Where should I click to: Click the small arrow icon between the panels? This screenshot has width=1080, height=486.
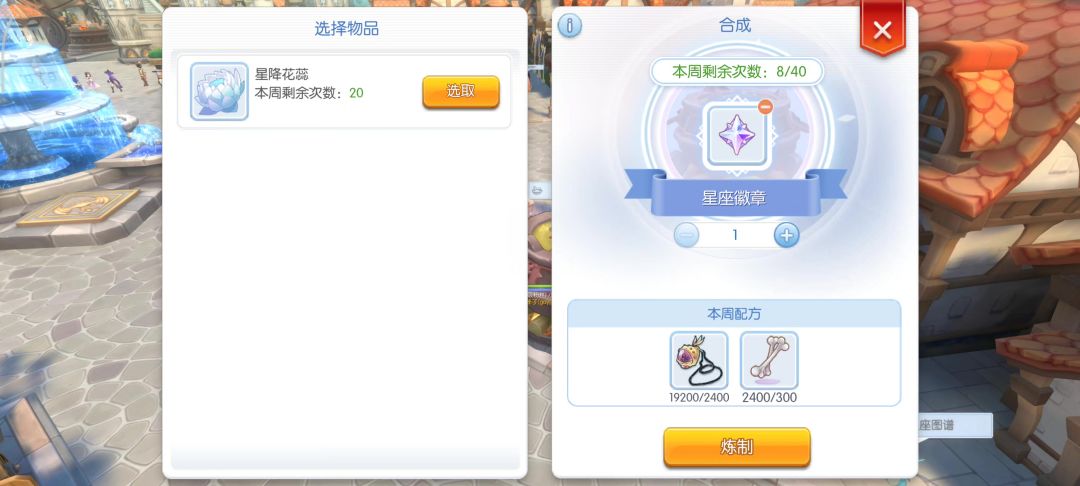click(538, 190)
